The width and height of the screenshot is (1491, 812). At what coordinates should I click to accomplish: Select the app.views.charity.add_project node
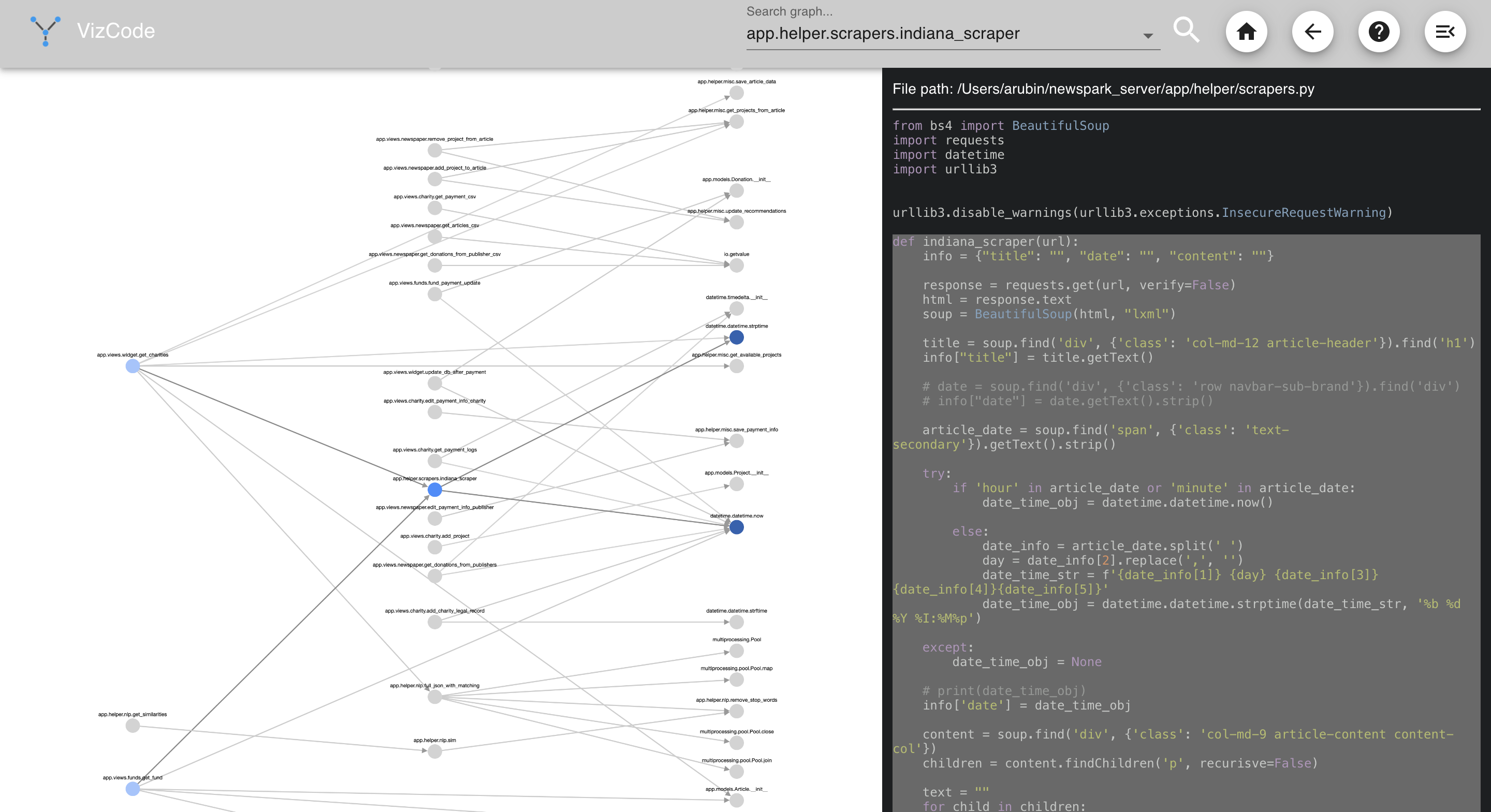[434, 547]
